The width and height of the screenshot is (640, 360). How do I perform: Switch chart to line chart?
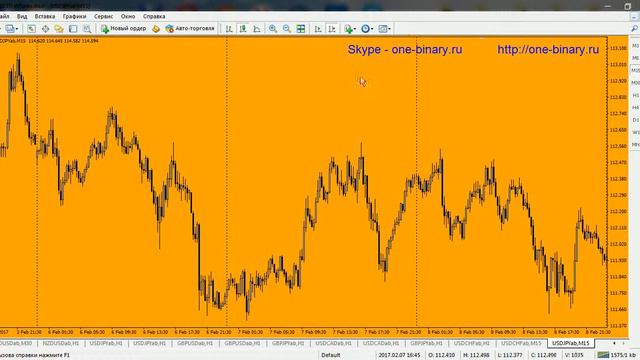pos(257,29)
